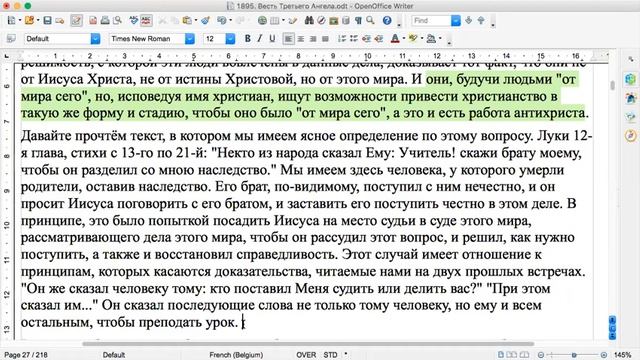Open Styles and Formatting icon
640x360 pixels.
pyautogui.click(x=11, y=39)
